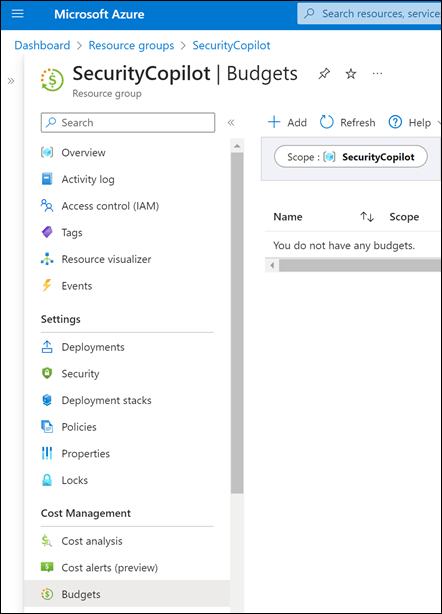442x614 pixels.
Task: Open Cost analysis
Action: click(x=92, y=541)
